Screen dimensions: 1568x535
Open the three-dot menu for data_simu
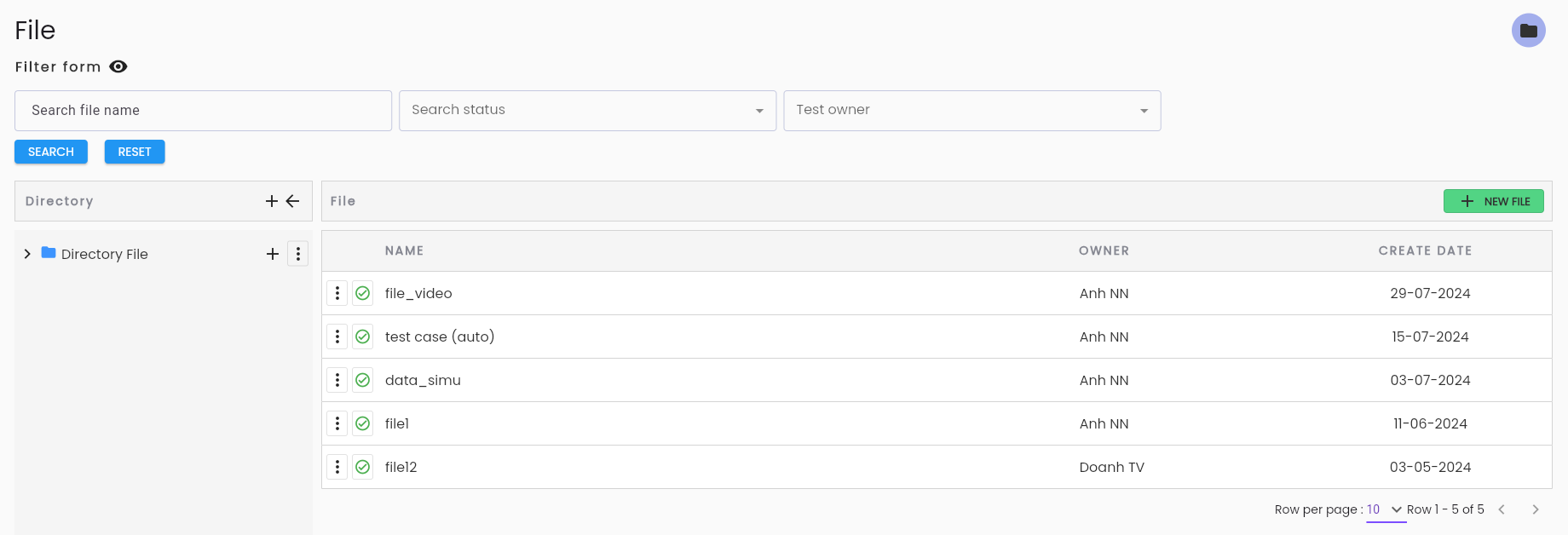[x=337, y=380]
